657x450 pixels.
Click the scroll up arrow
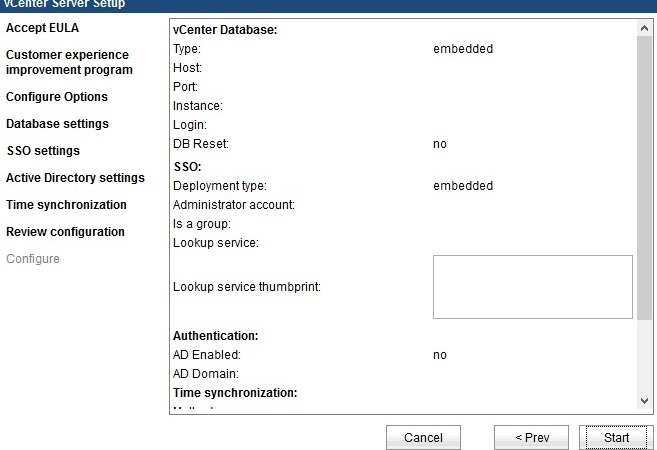point(644,28)
